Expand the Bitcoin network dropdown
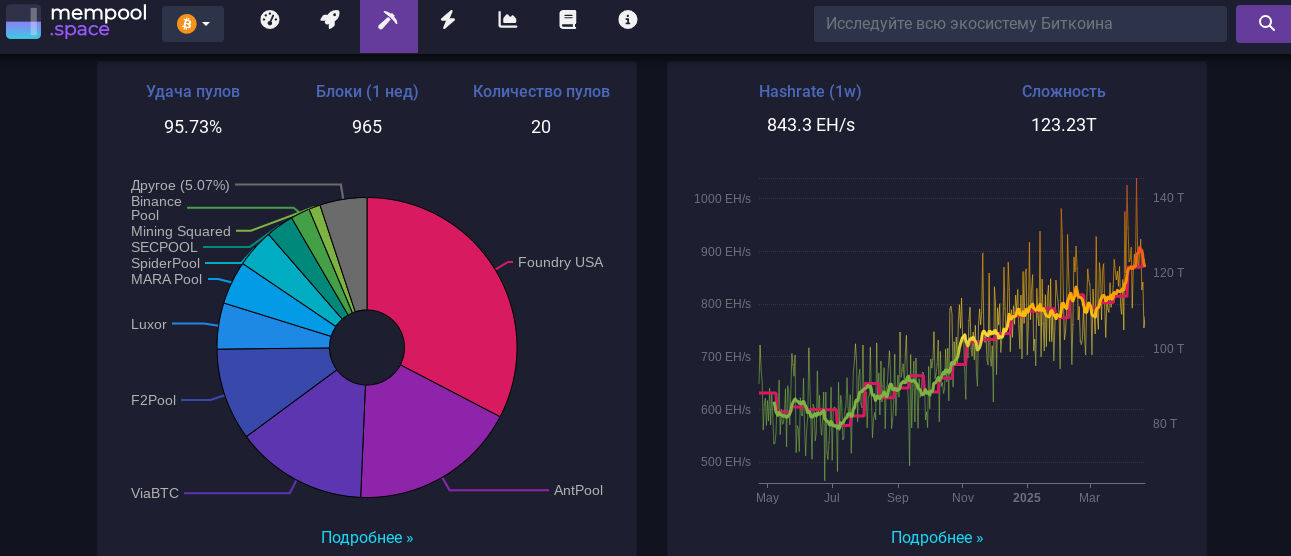This screenshot has height=556, width=1291. [x=193, y=23]
